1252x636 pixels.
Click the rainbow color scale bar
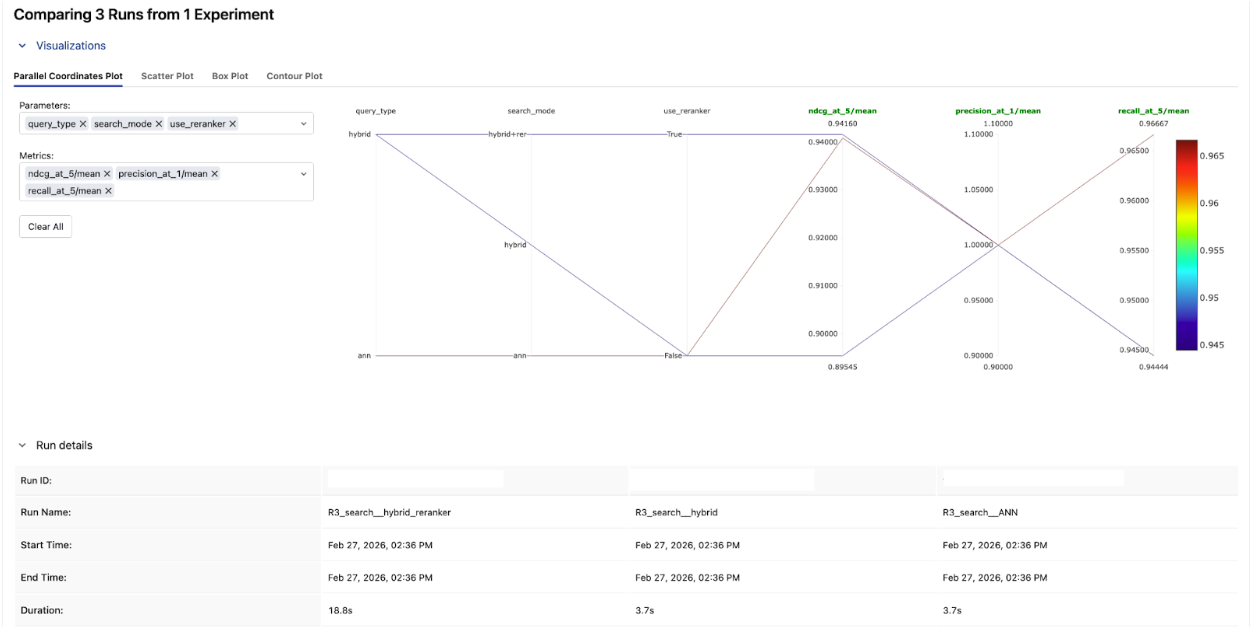[1187, 245]
